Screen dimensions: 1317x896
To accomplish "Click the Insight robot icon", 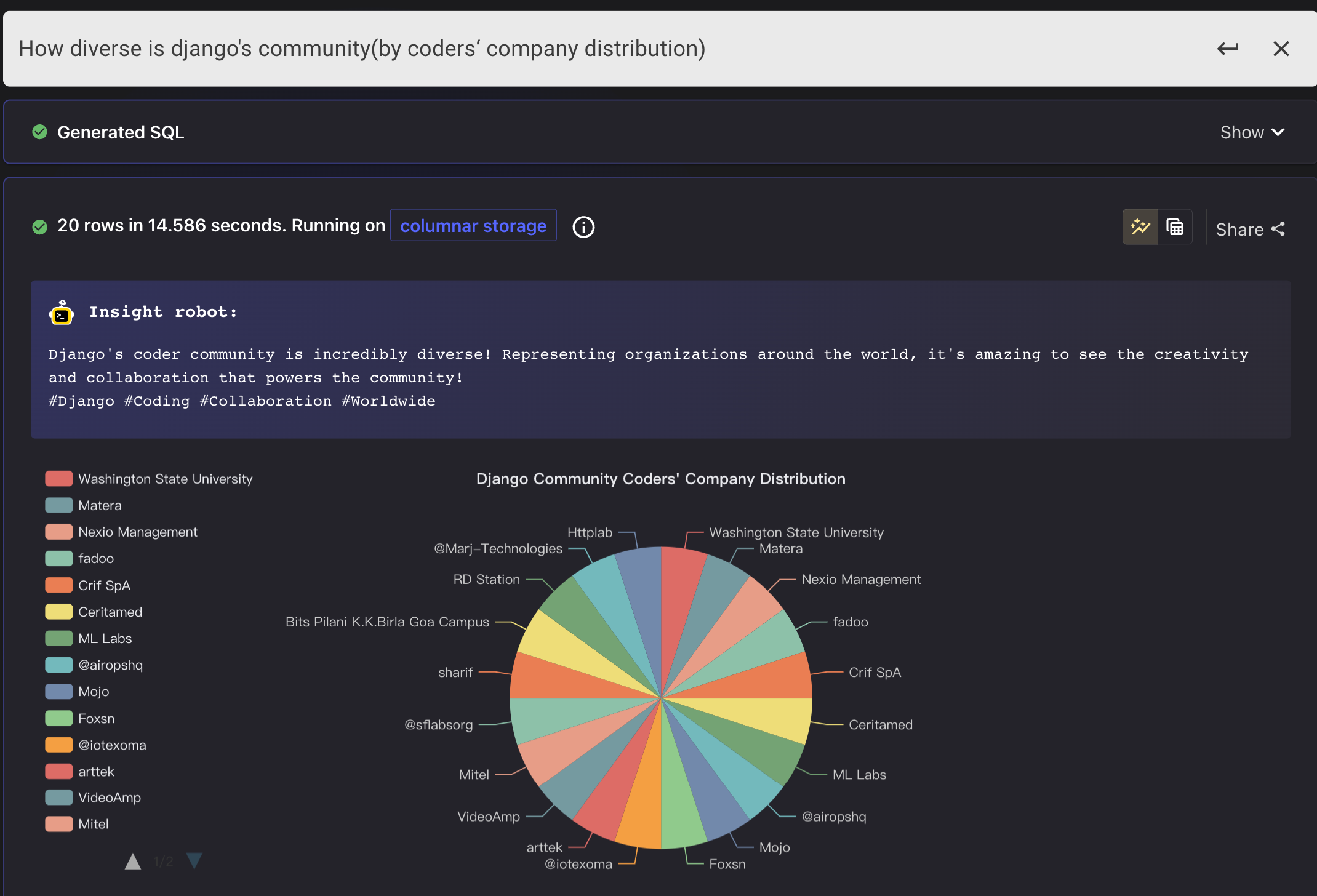I will pos(62,313).
